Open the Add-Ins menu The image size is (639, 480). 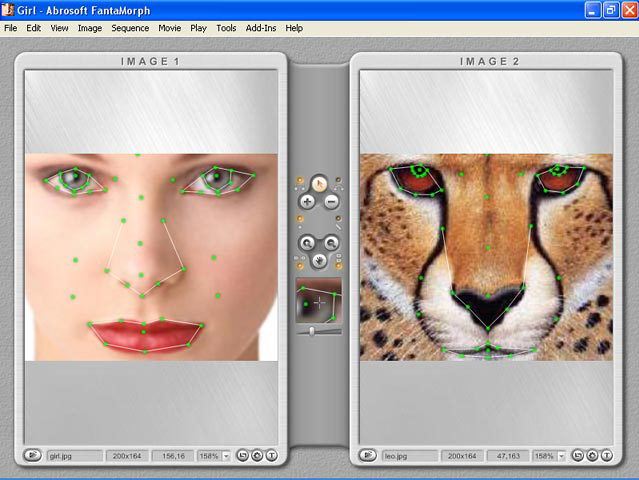261,28
